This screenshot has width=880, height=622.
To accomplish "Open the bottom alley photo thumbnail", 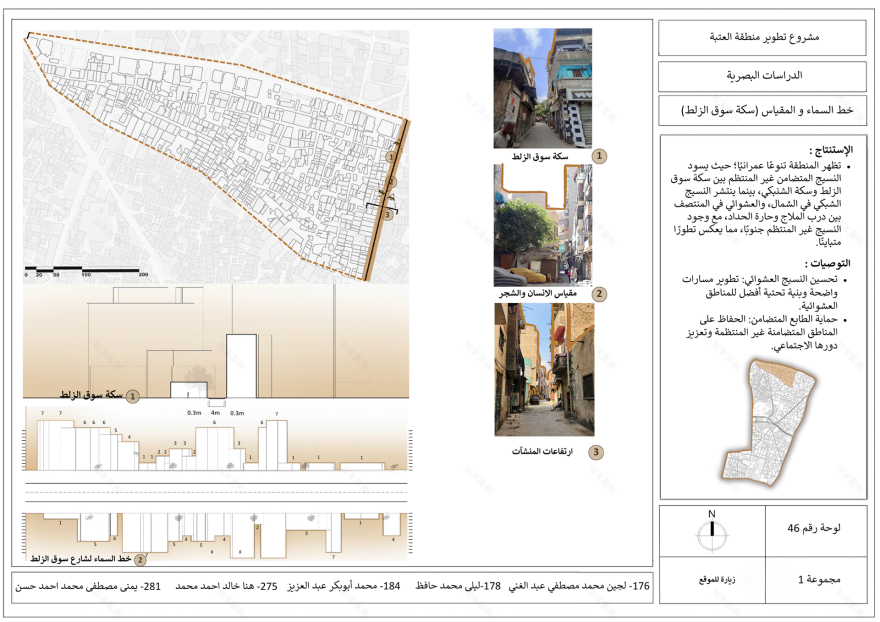I will click(x=542, y=370).
